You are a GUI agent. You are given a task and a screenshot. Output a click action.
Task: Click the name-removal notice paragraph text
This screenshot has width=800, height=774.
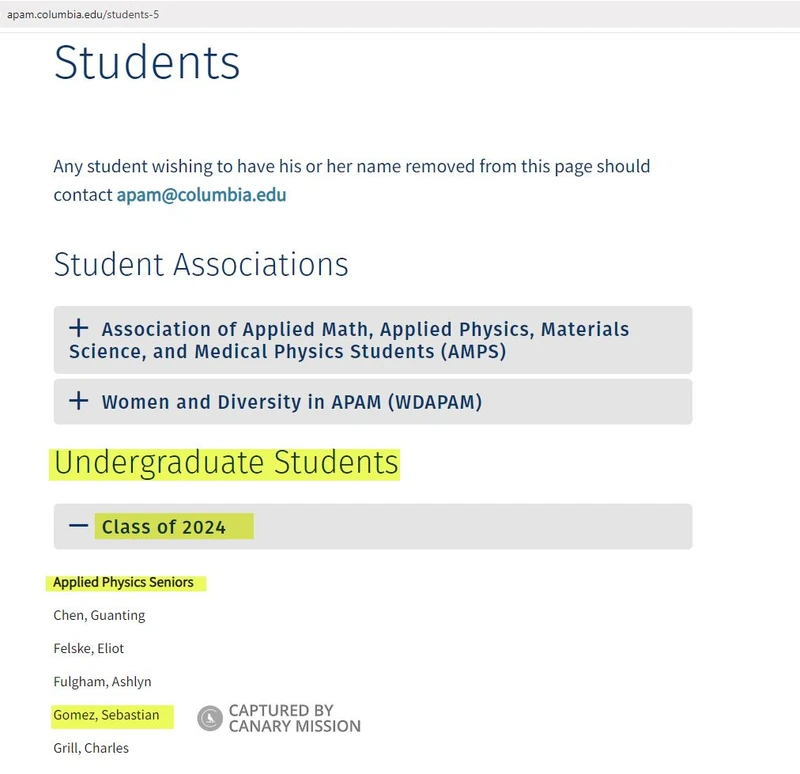pyautogui.click(x=351, y=166)
